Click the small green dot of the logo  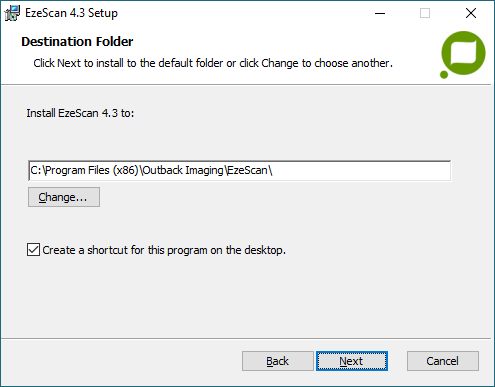coord(444,75)
